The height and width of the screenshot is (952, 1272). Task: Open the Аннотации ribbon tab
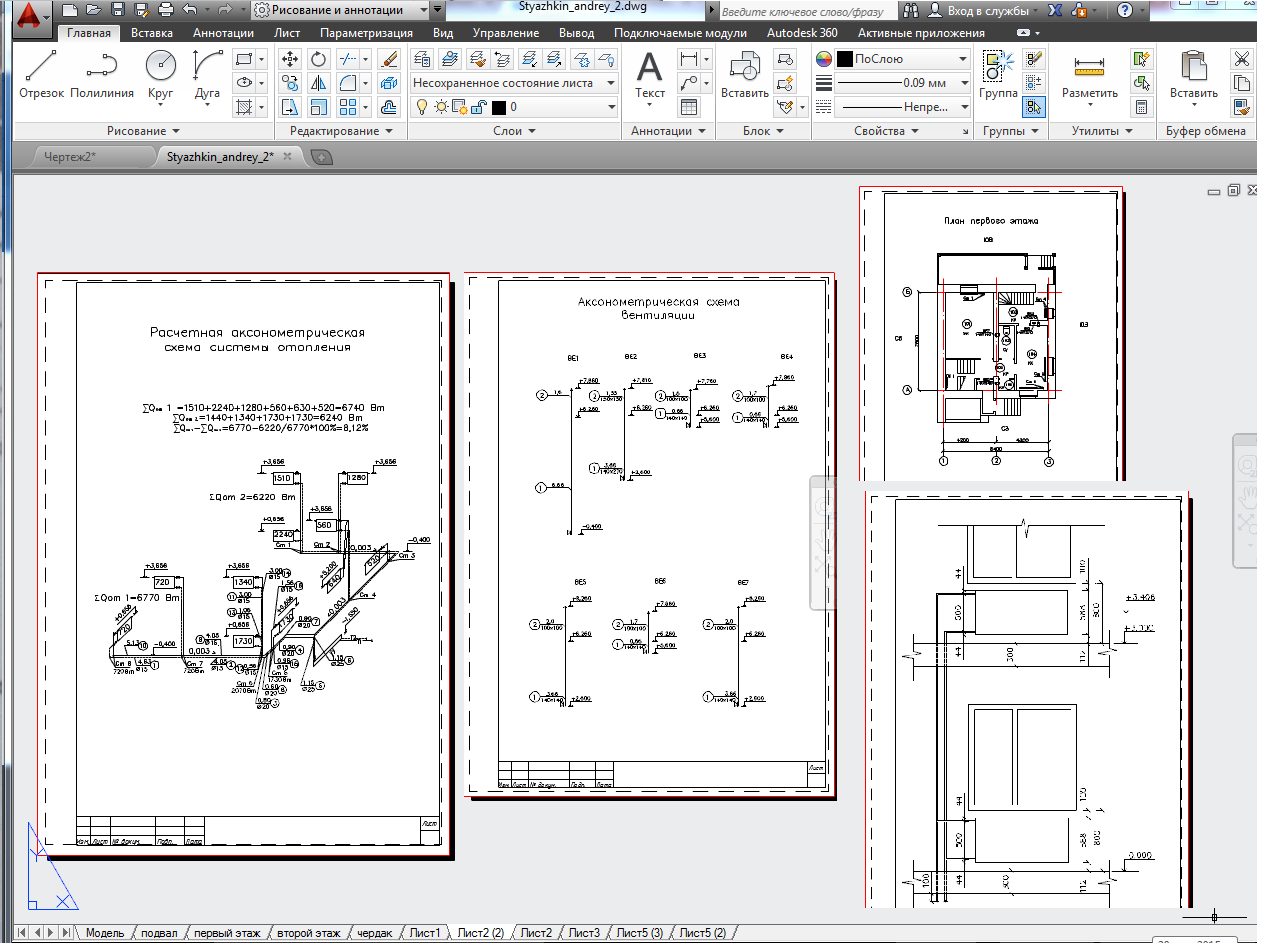[x=223, y=33]
